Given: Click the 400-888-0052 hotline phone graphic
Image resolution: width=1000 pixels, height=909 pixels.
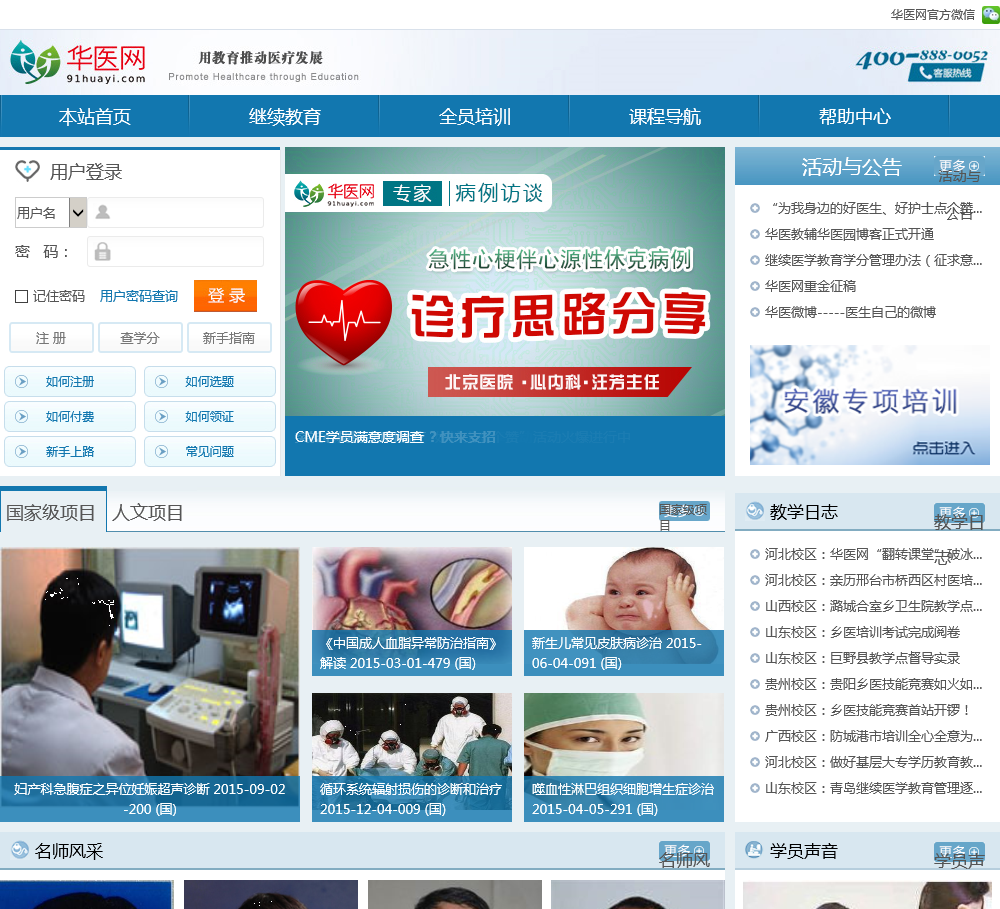Looking at the screenshot, I should coord(922,64).
